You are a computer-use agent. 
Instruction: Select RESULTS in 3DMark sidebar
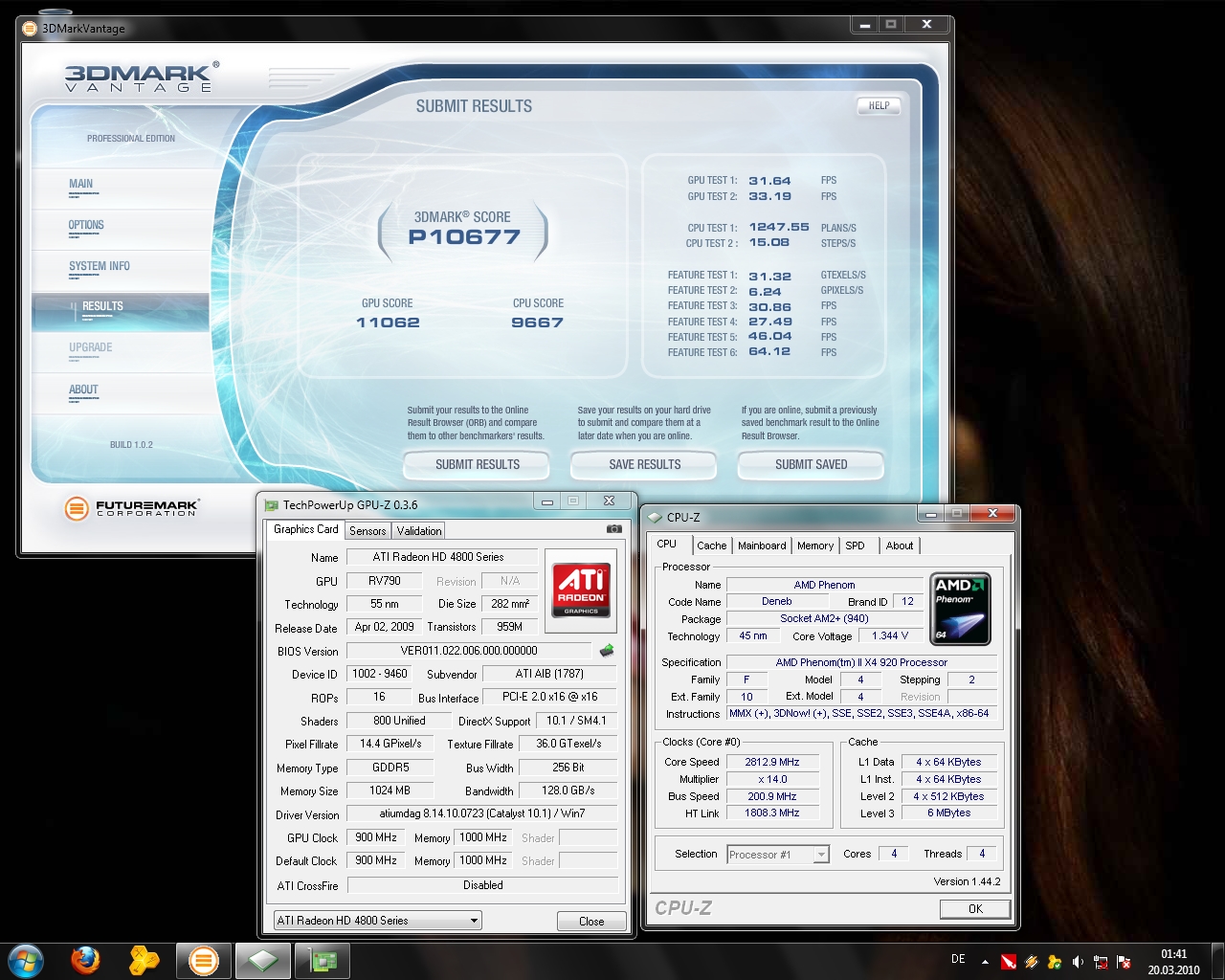(x=121, y=310)
